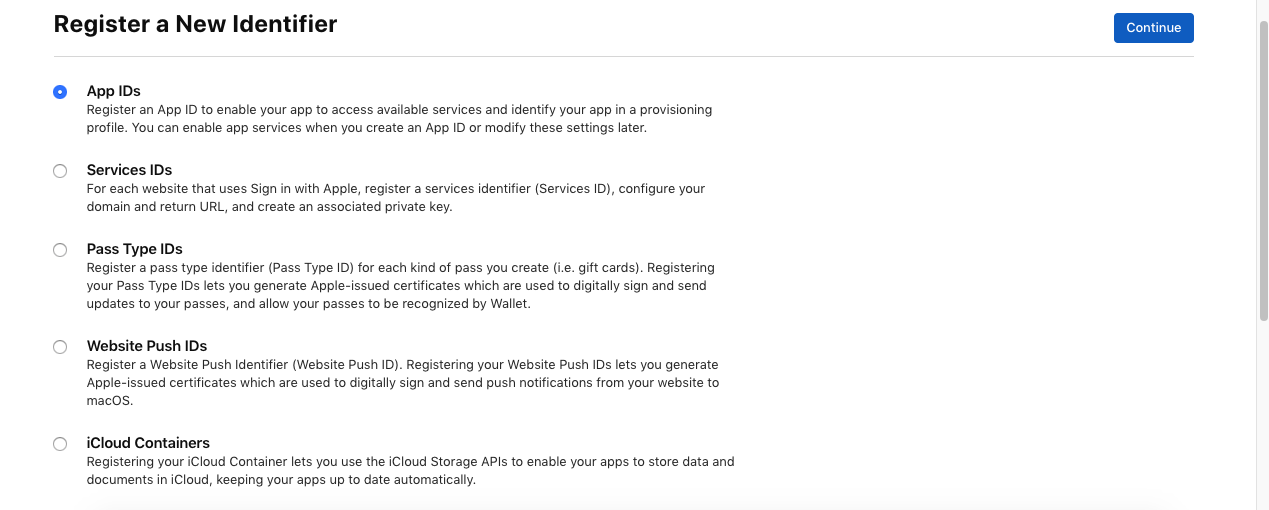Select the Pass Type IDs radio button

coord(60,250)
